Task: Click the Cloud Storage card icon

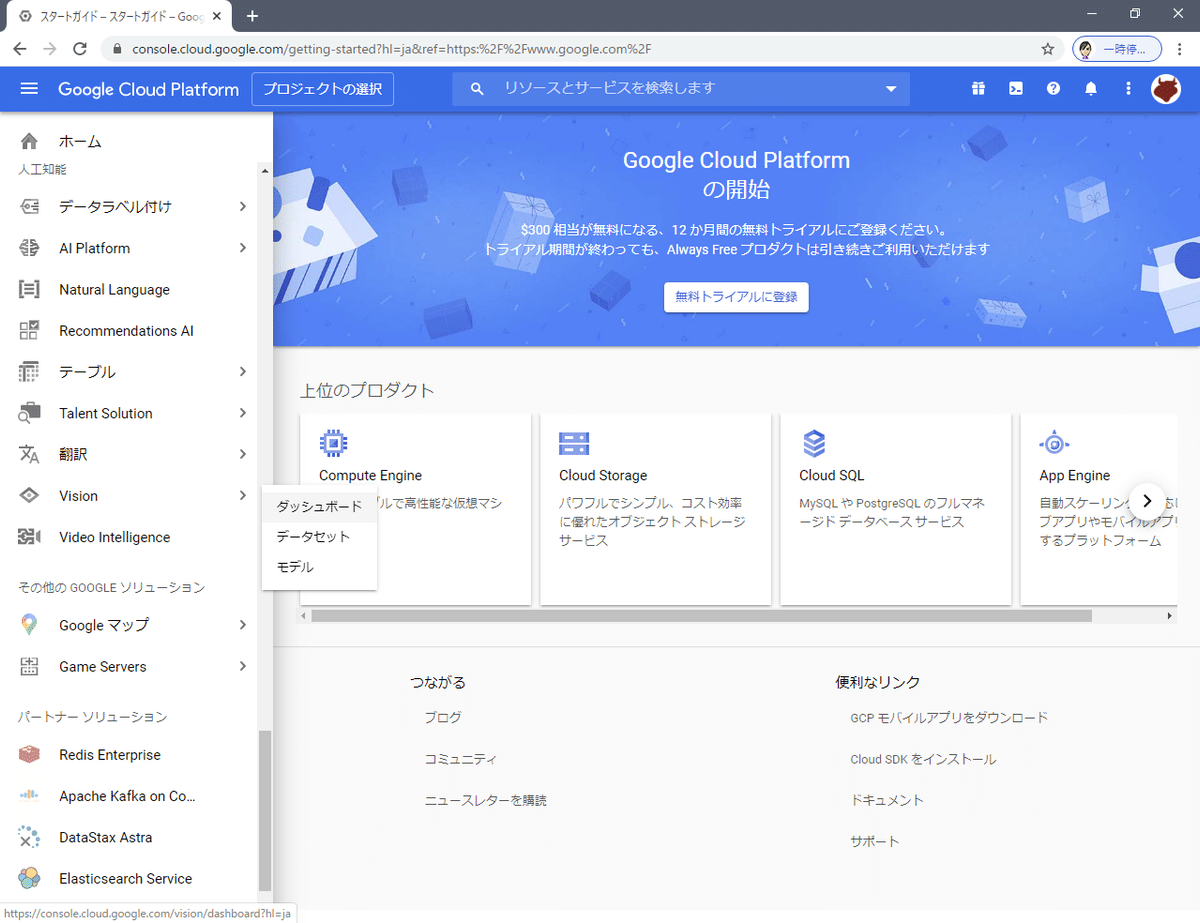Action: pos(574,443)
